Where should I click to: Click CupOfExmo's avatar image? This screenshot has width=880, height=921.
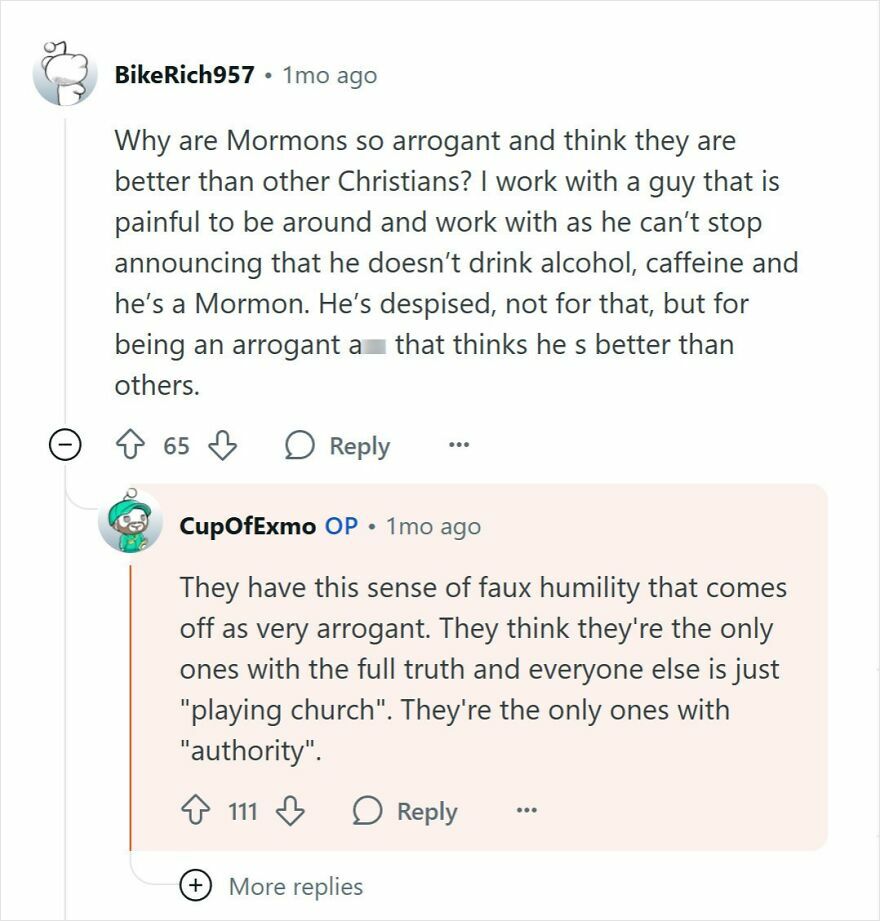129,525
